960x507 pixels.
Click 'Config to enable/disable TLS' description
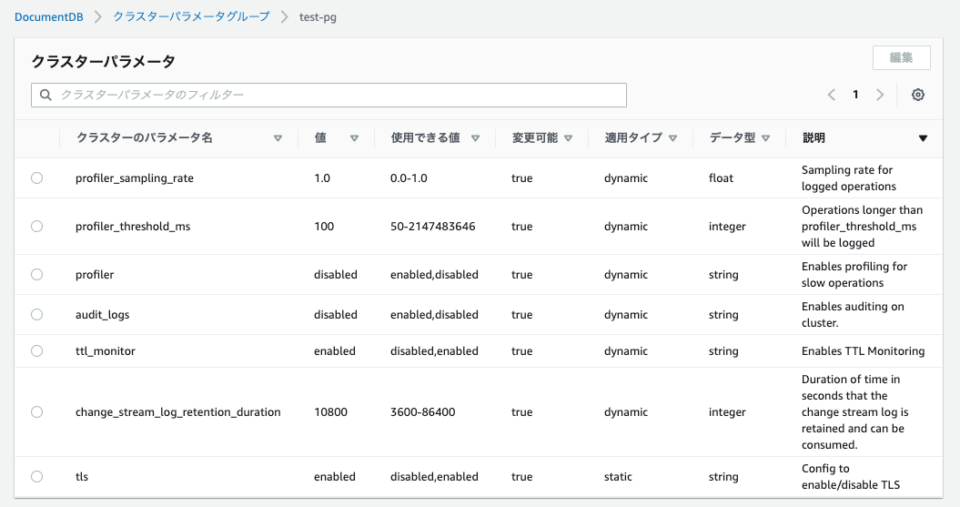[850, 476]
